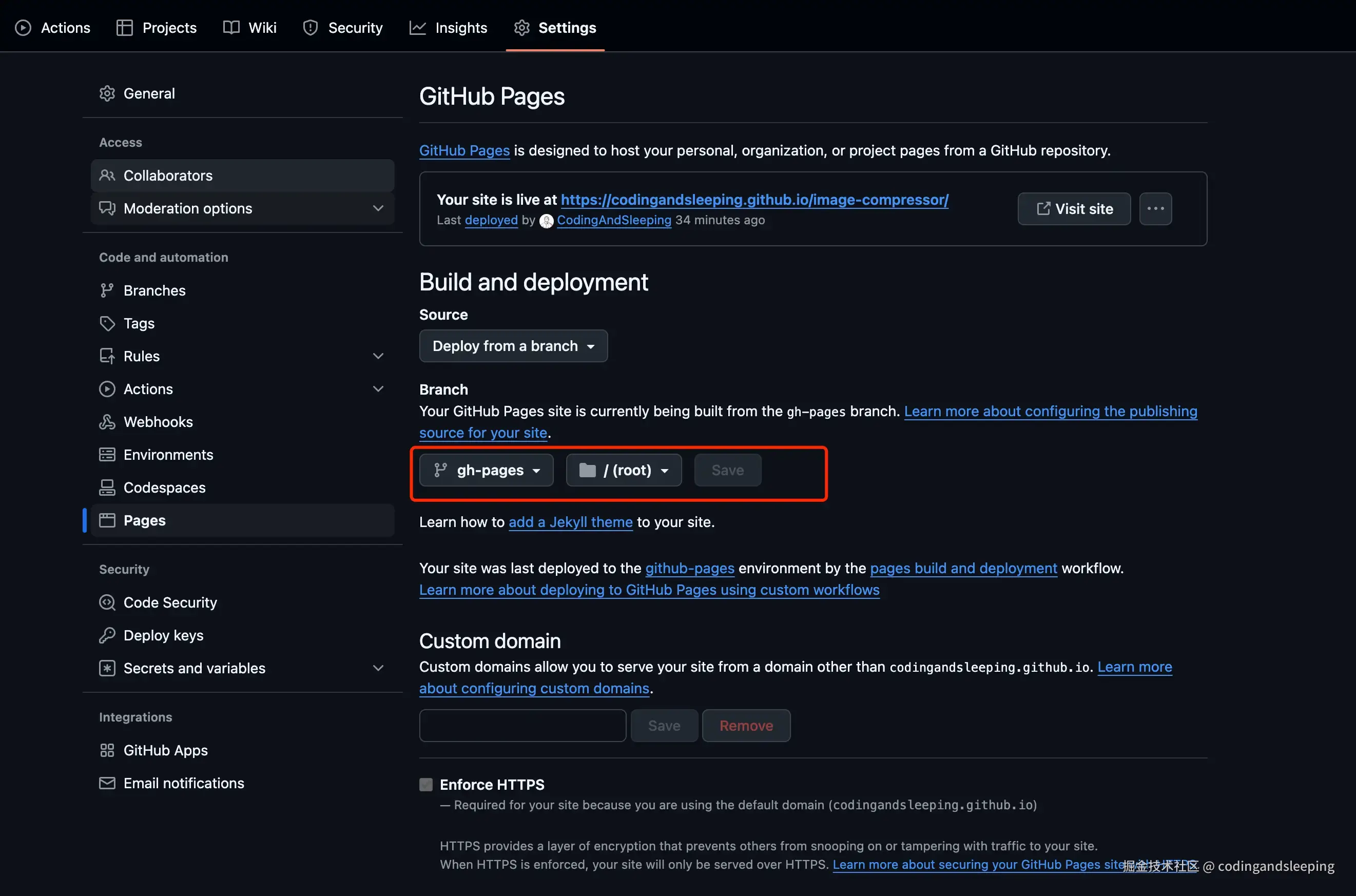Expand the Rules section chevron
Viewport: 1356px width, 896px height.
378,356
